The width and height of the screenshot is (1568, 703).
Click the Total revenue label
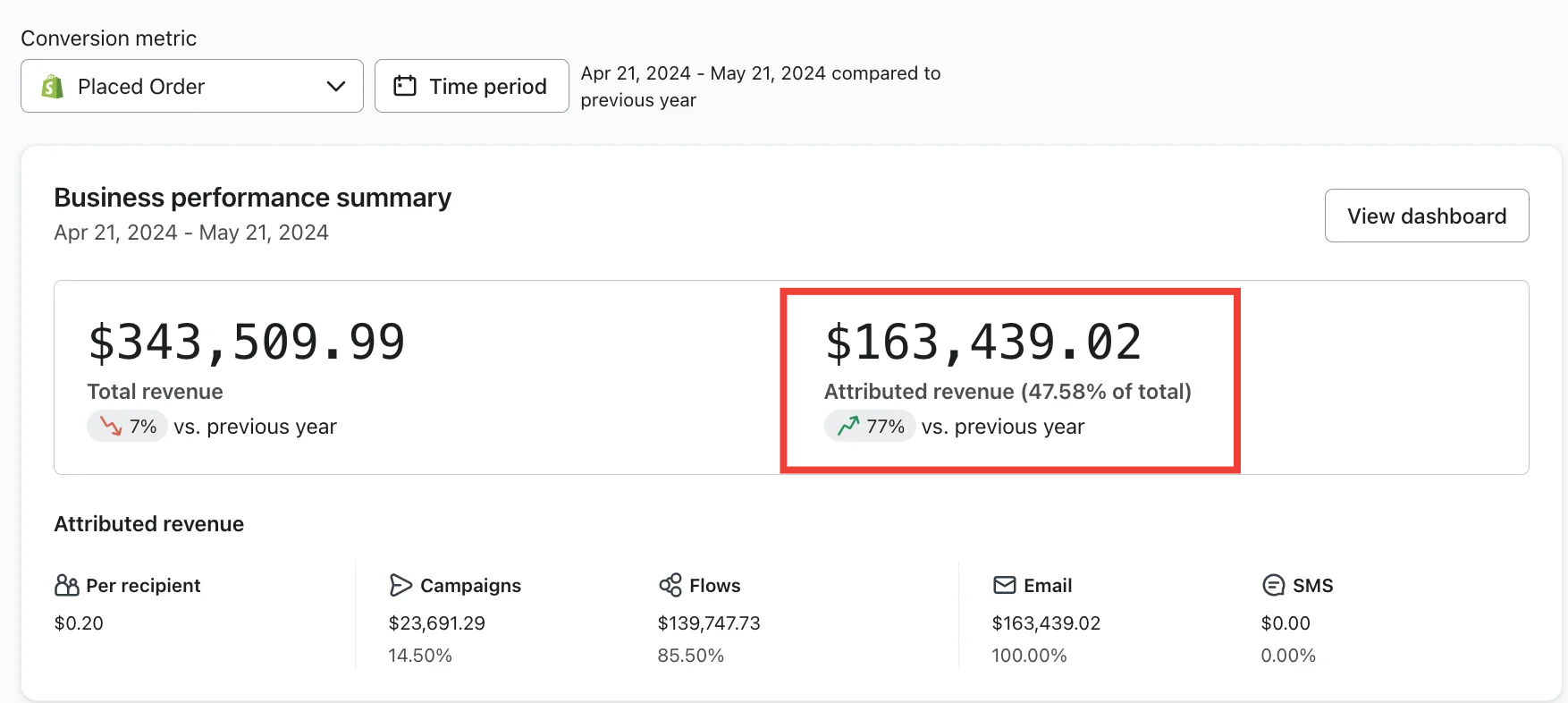pyautogui.click(x=156, y=392)
